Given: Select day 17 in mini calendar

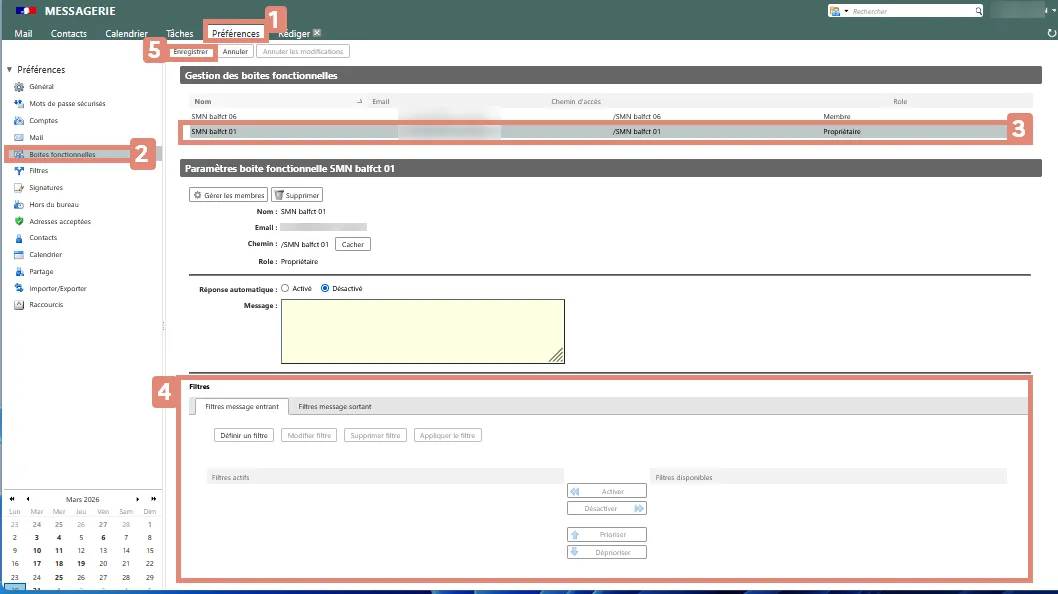Looking at the screenshot, I should [36, 563].
